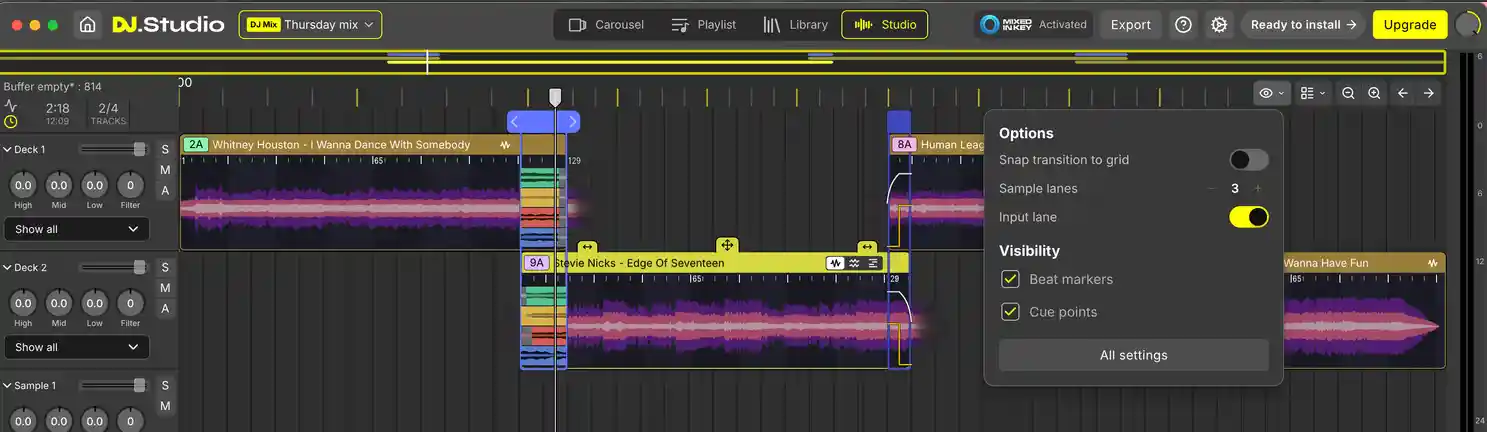Open the settings gear icon

pyautogui.click(x=1219, y=25)
